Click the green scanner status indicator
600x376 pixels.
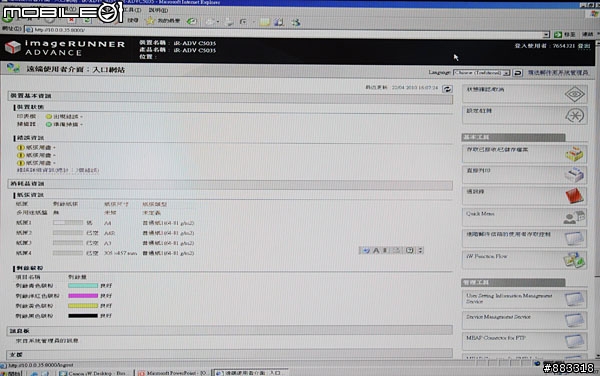point(49,124)
